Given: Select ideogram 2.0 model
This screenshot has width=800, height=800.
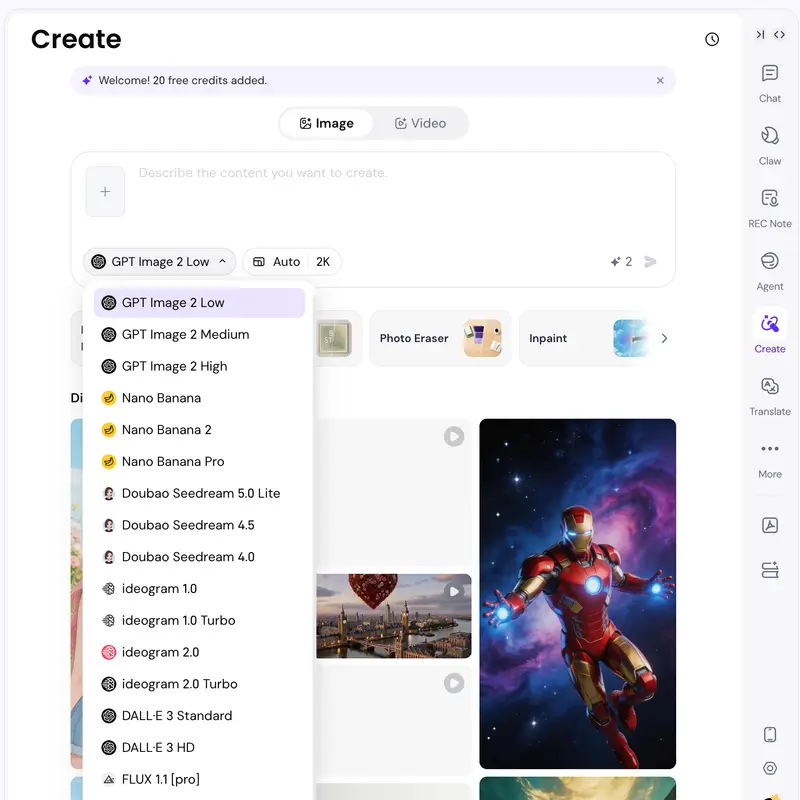Looking at the screenshot, I should pos(199,652).
